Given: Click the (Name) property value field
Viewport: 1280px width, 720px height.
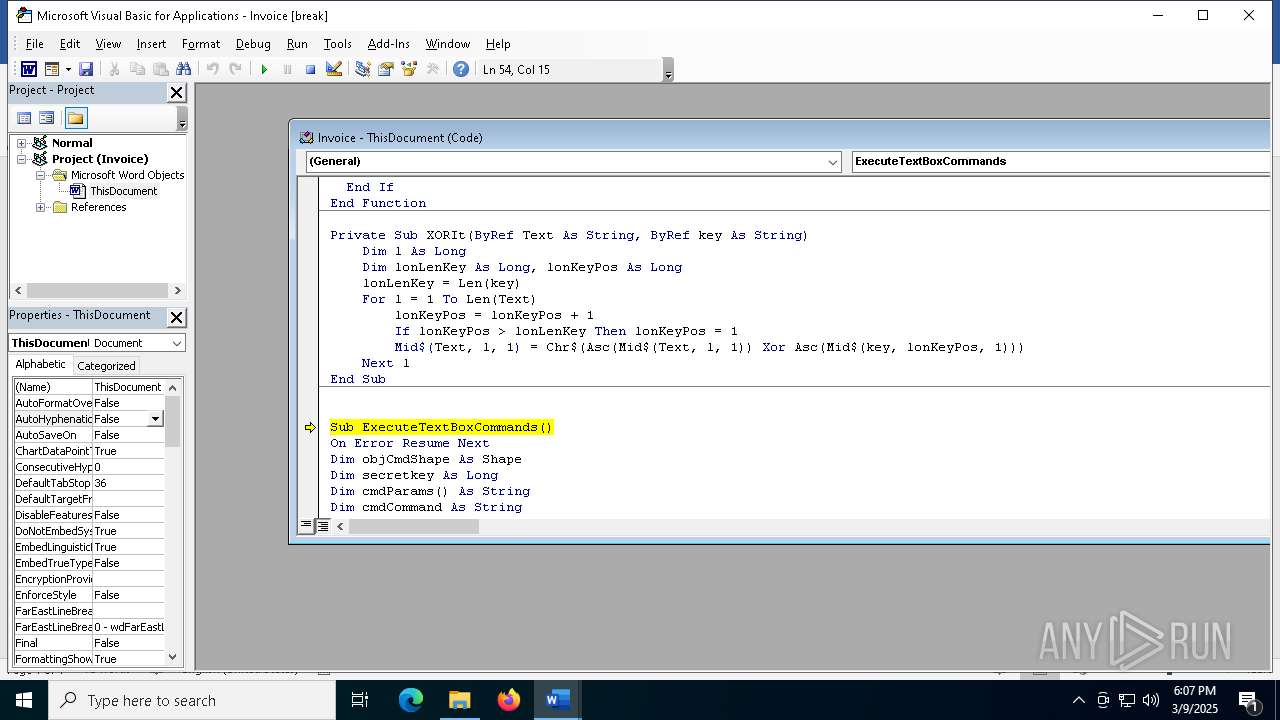Looking at the screenshot, I should (128, 387).
